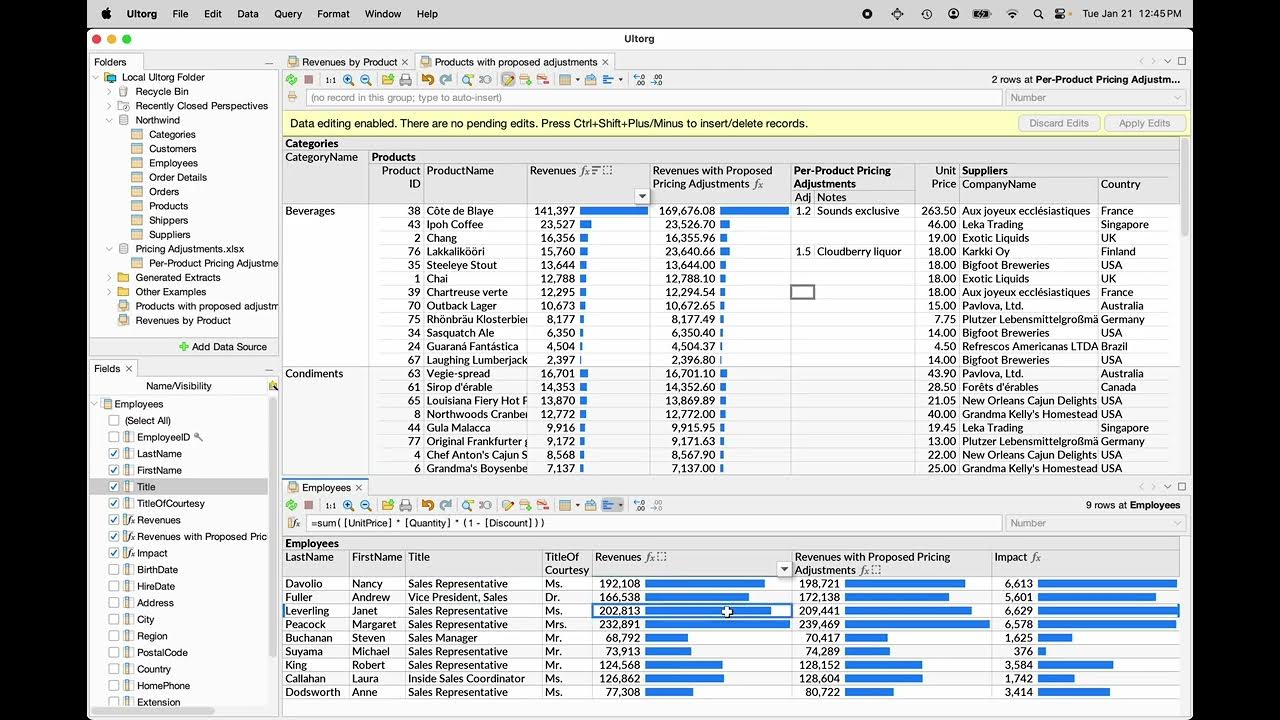Viewport: 1280px width, 720px height.
Task: Click Davolio's Impact bar
Action: [x=1107, y=583]
